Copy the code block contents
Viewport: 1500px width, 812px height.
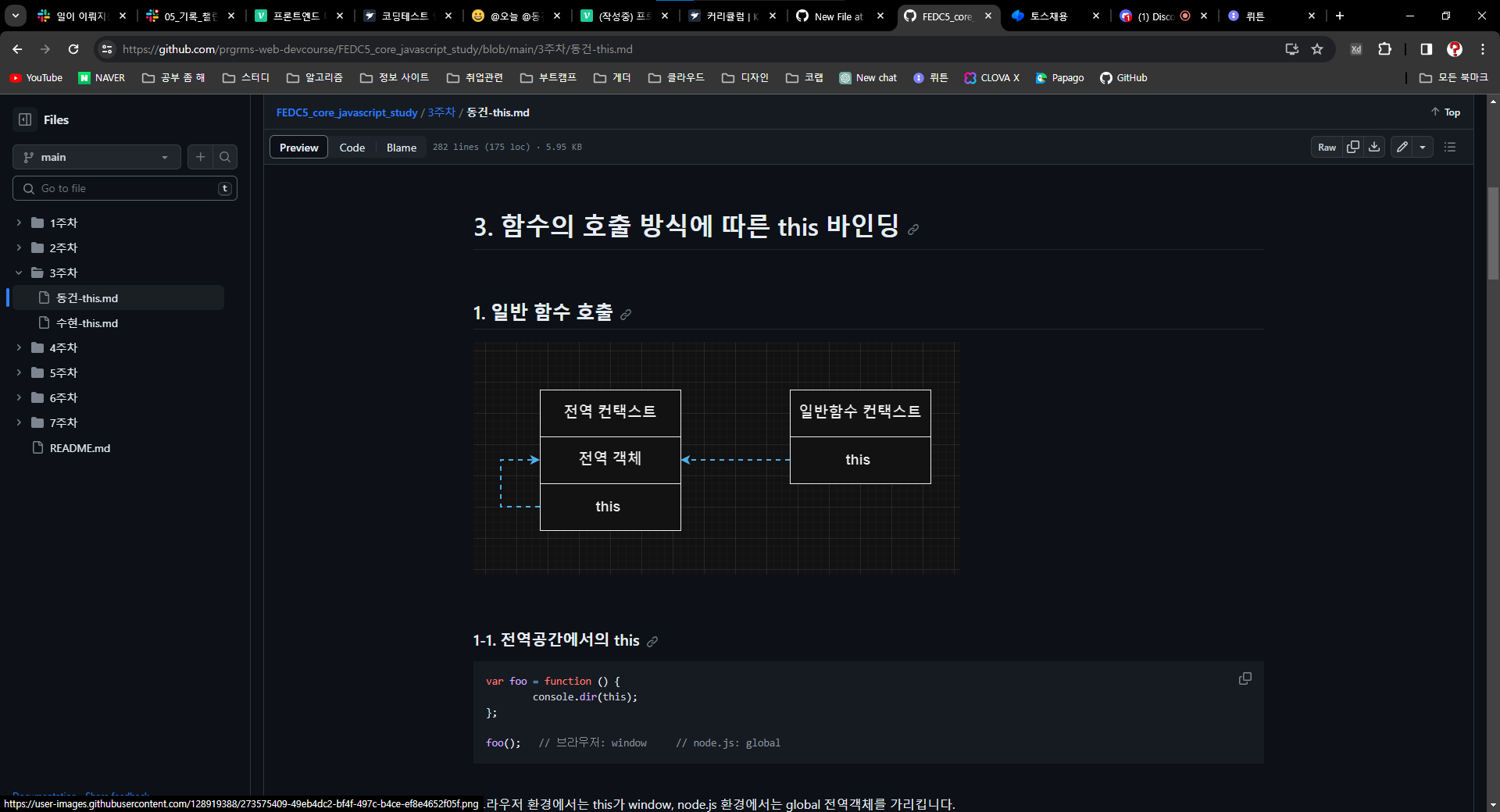point(1245,678)
